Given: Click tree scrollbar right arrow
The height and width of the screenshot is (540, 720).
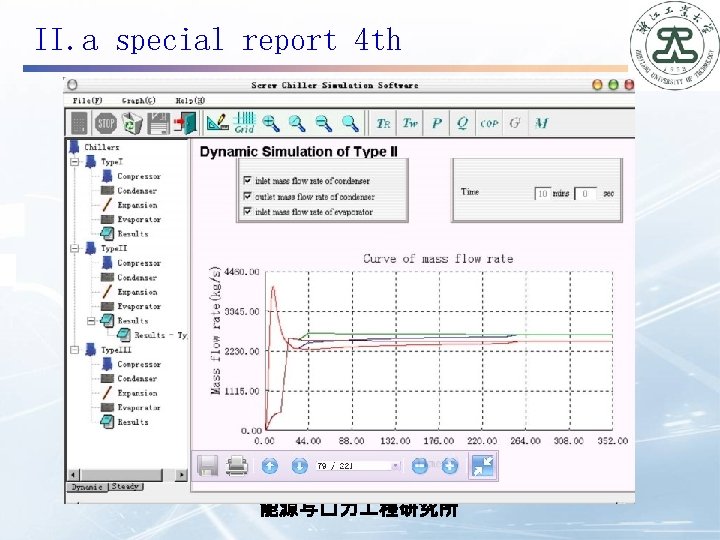Looking at the screenshot, I should tap(182, 474).
